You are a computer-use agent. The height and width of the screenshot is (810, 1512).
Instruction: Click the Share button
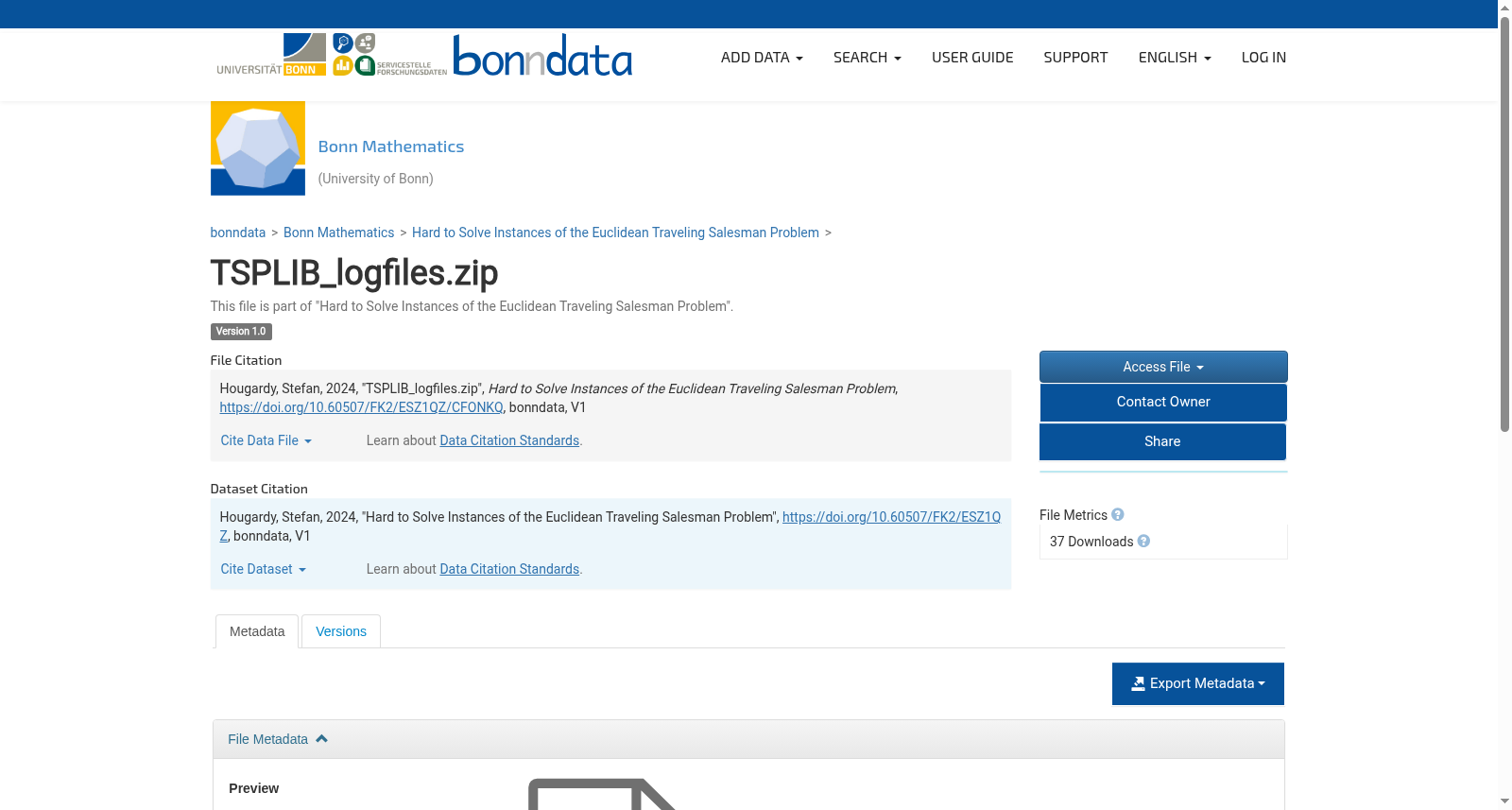1163,441
